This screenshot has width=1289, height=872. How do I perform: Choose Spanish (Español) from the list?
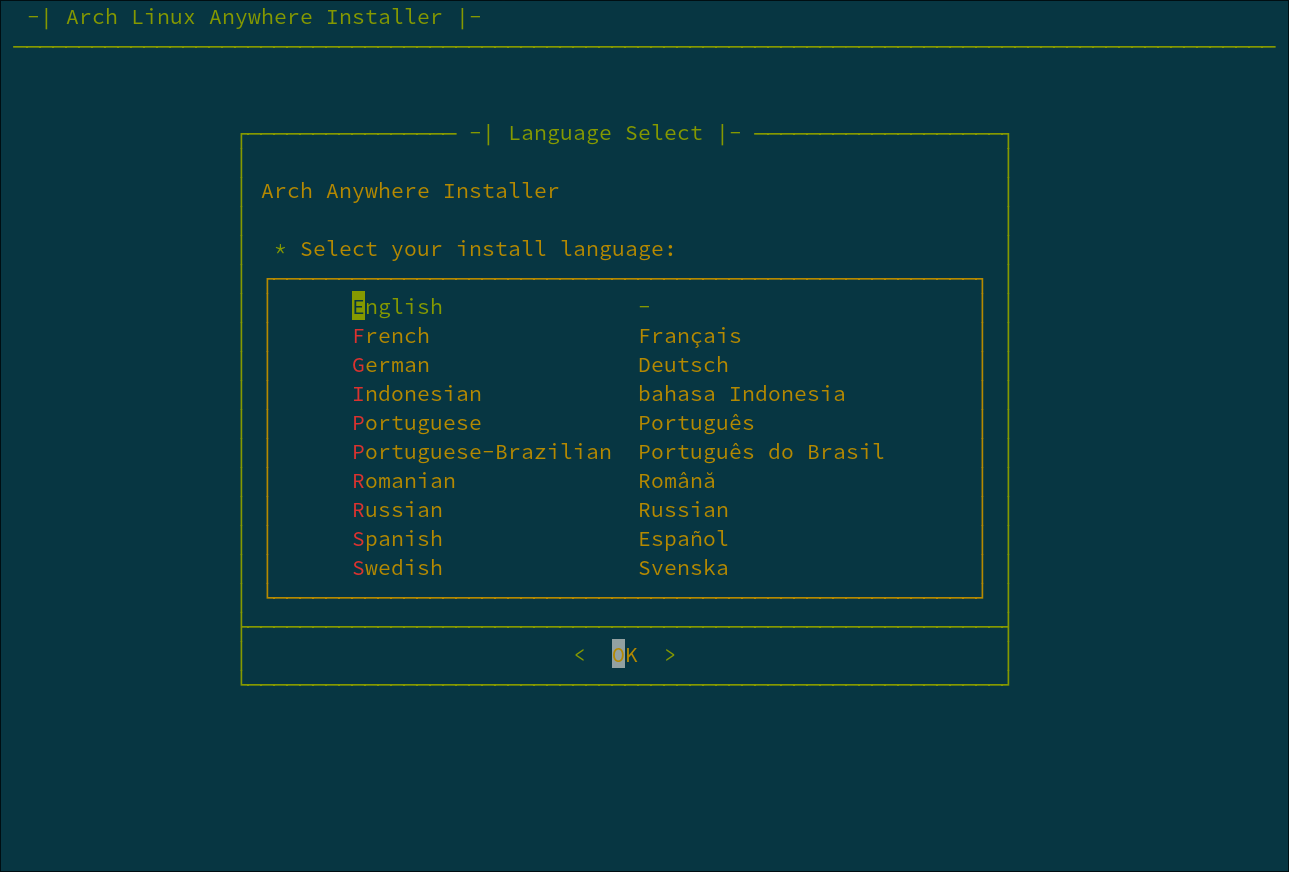click(397, 538)
